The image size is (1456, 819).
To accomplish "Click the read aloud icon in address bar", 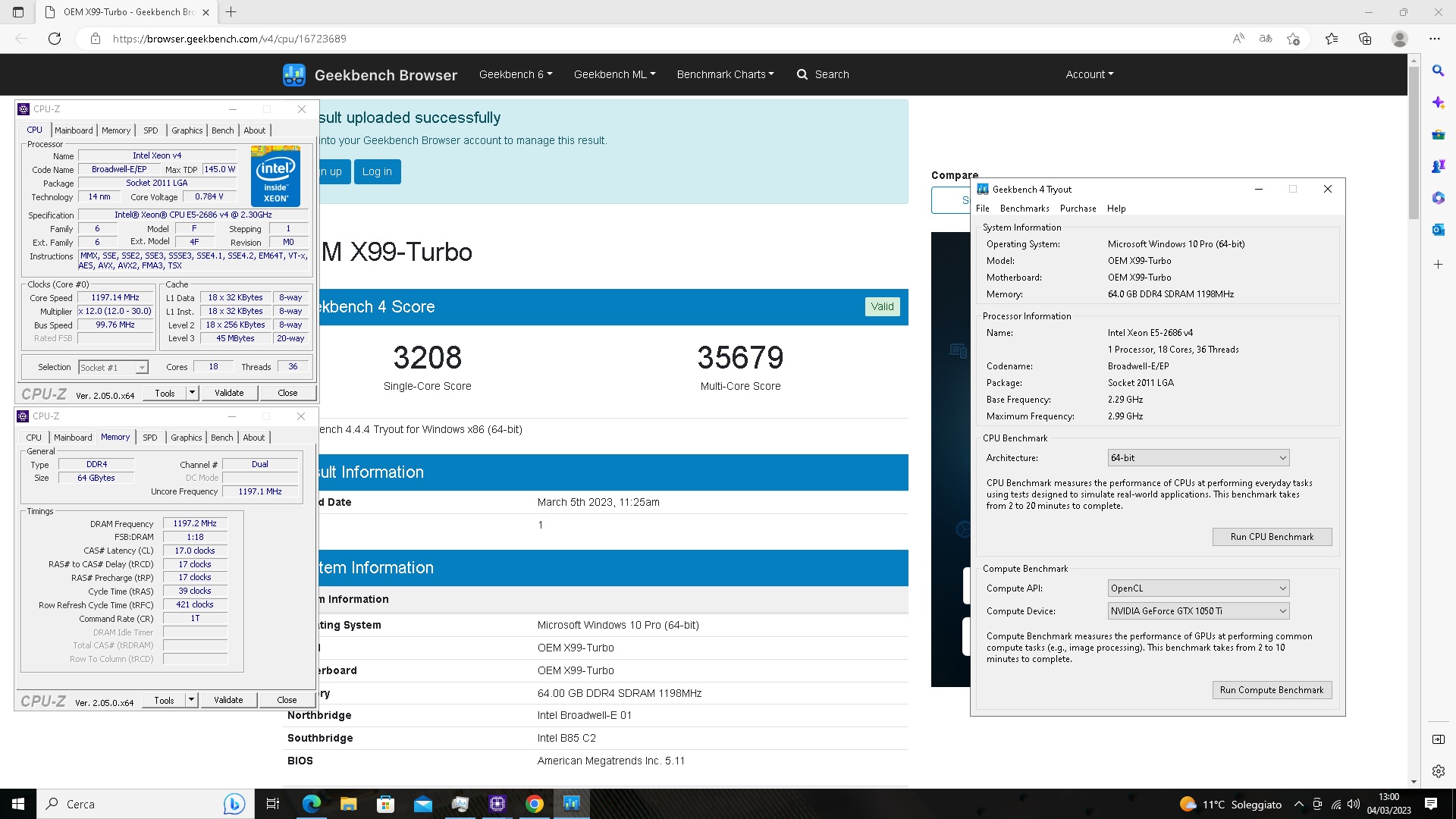I will 1238,39.
